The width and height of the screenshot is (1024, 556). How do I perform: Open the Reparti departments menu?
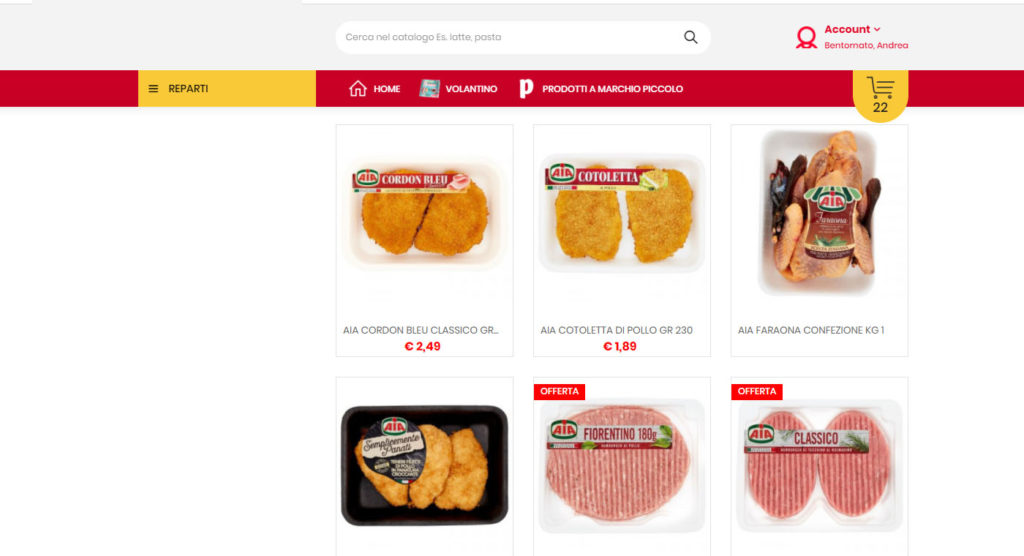pos(227,88)
